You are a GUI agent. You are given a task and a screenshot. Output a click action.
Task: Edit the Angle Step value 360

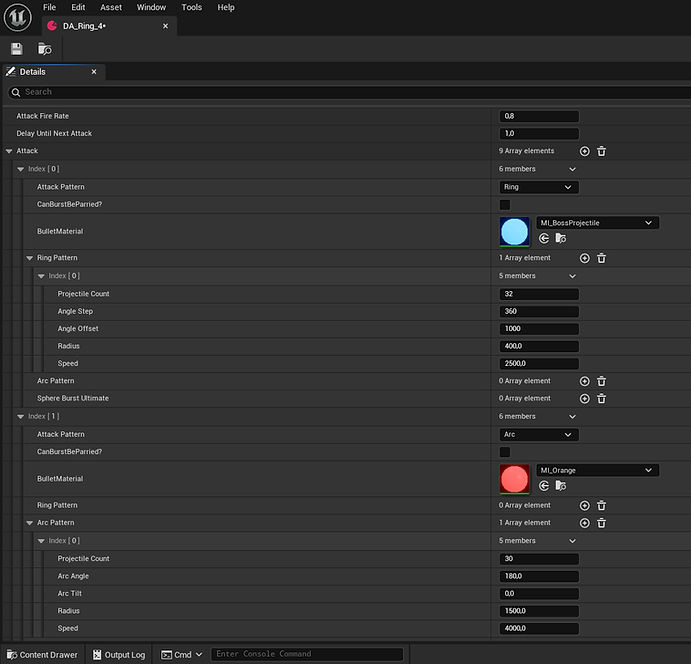pyautogui.click(x=539, y=312)
